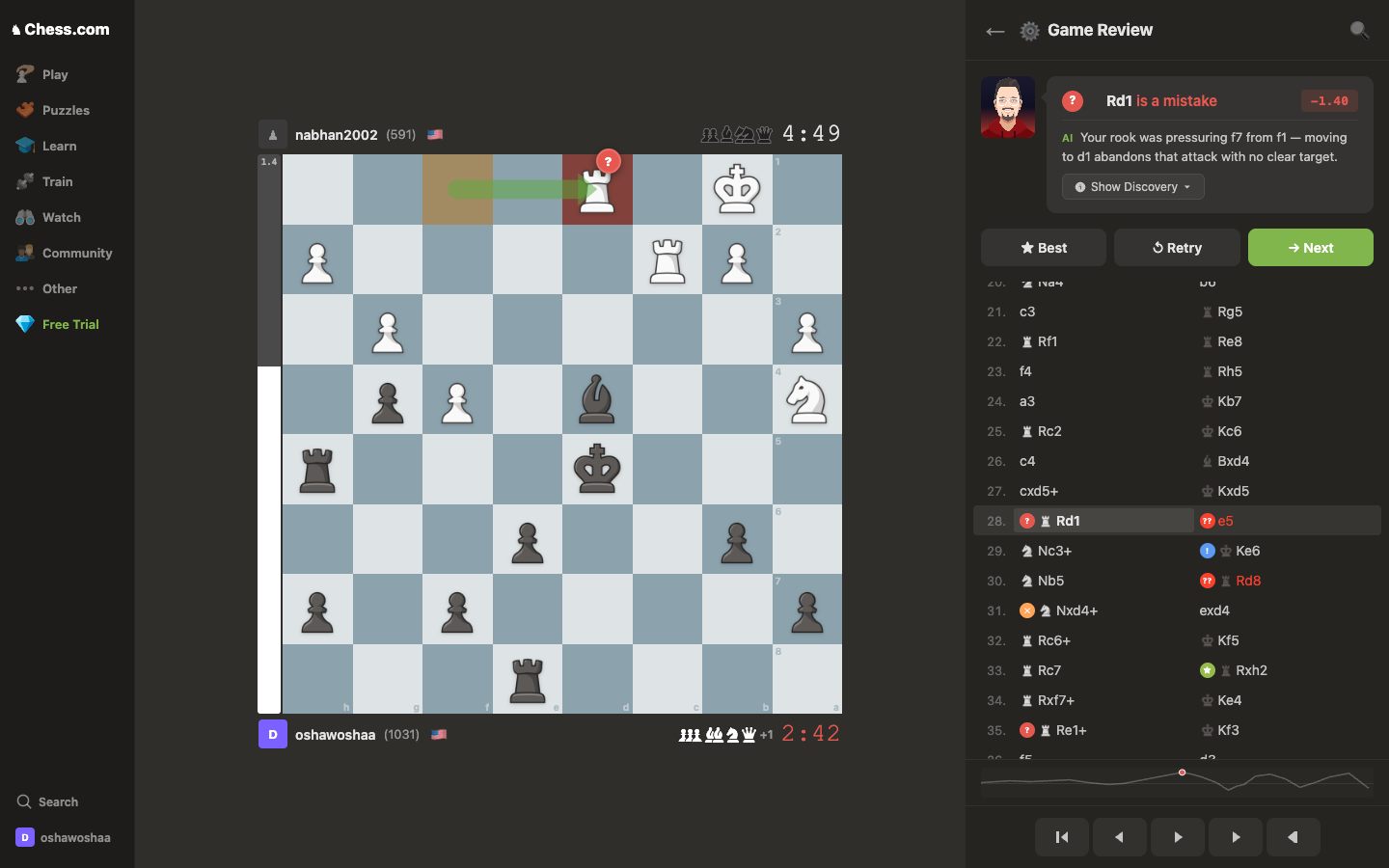Select Play from the sidebar menu
The height and width of the screenshot is (868, 1389).
(x=25, y=74)
